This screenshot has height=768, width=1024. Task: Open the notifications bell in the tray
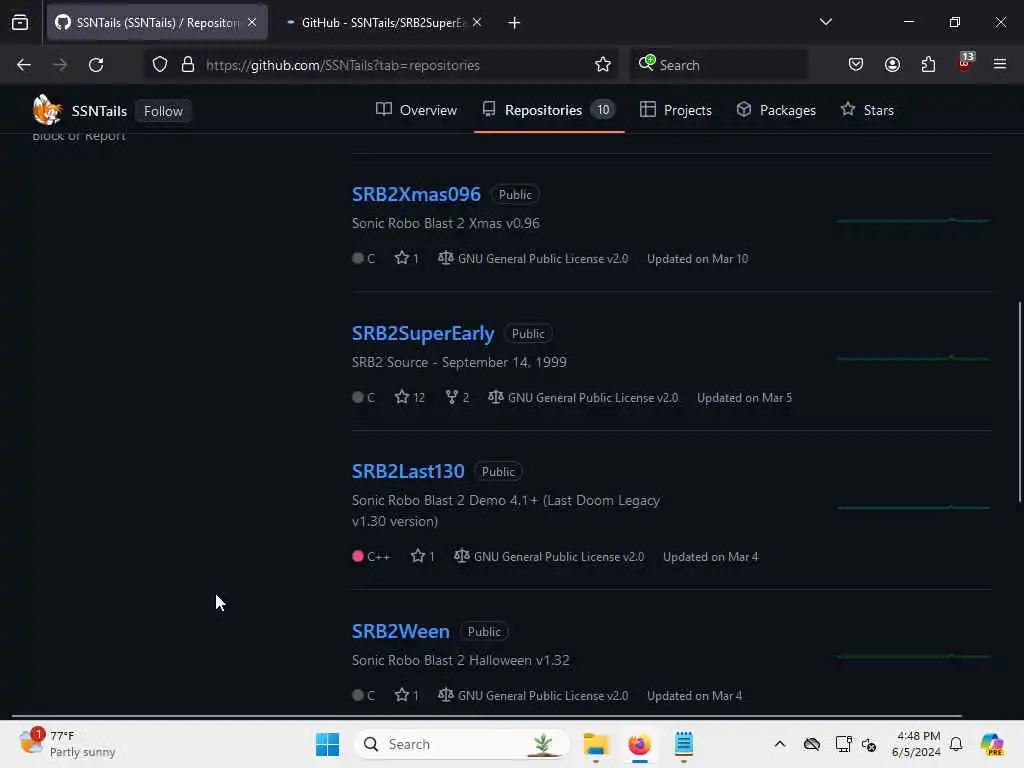pyautogui.click(x=956, y=744)
